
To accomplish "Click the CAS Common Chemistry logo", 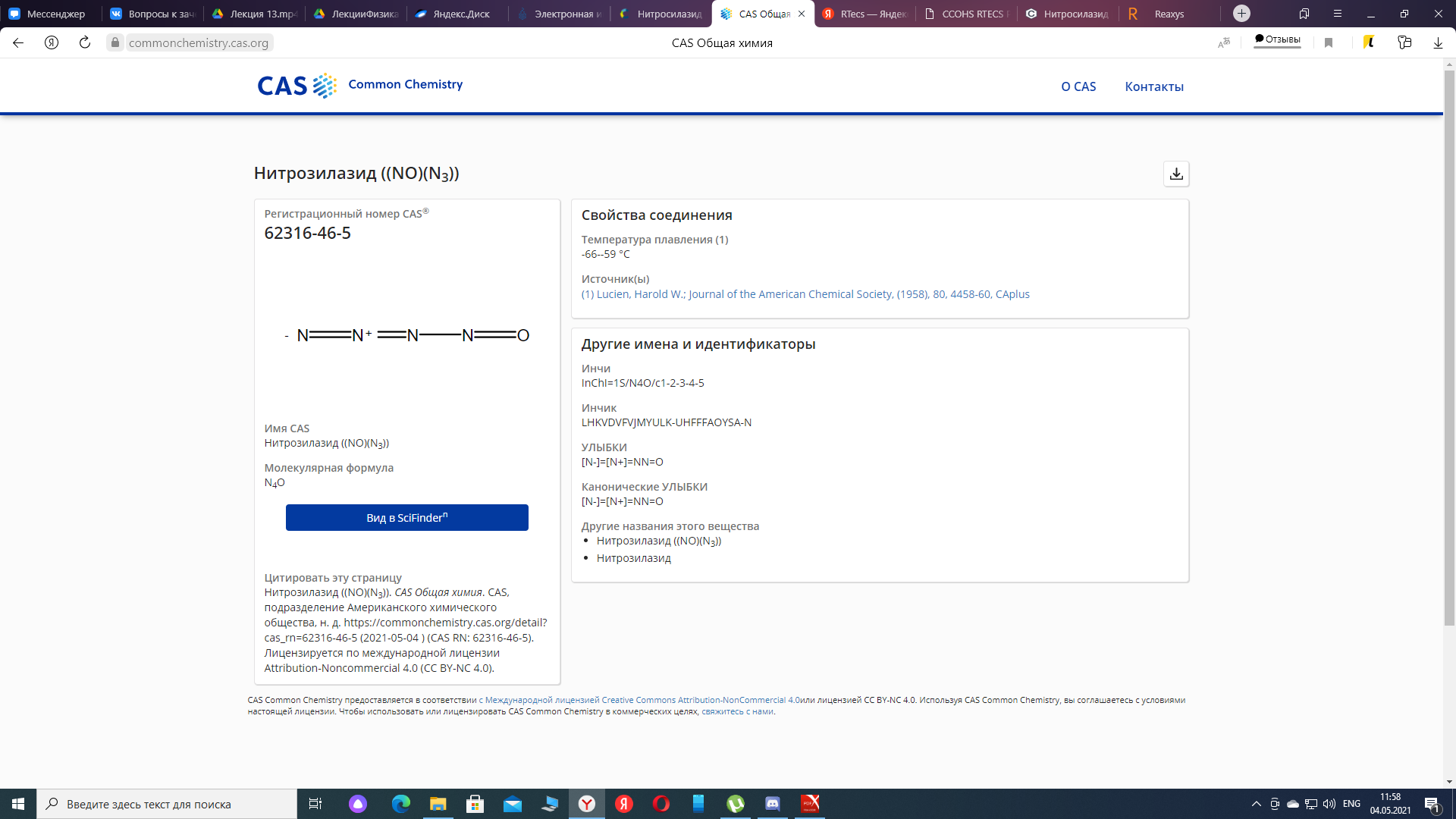I will pos(360,85).
